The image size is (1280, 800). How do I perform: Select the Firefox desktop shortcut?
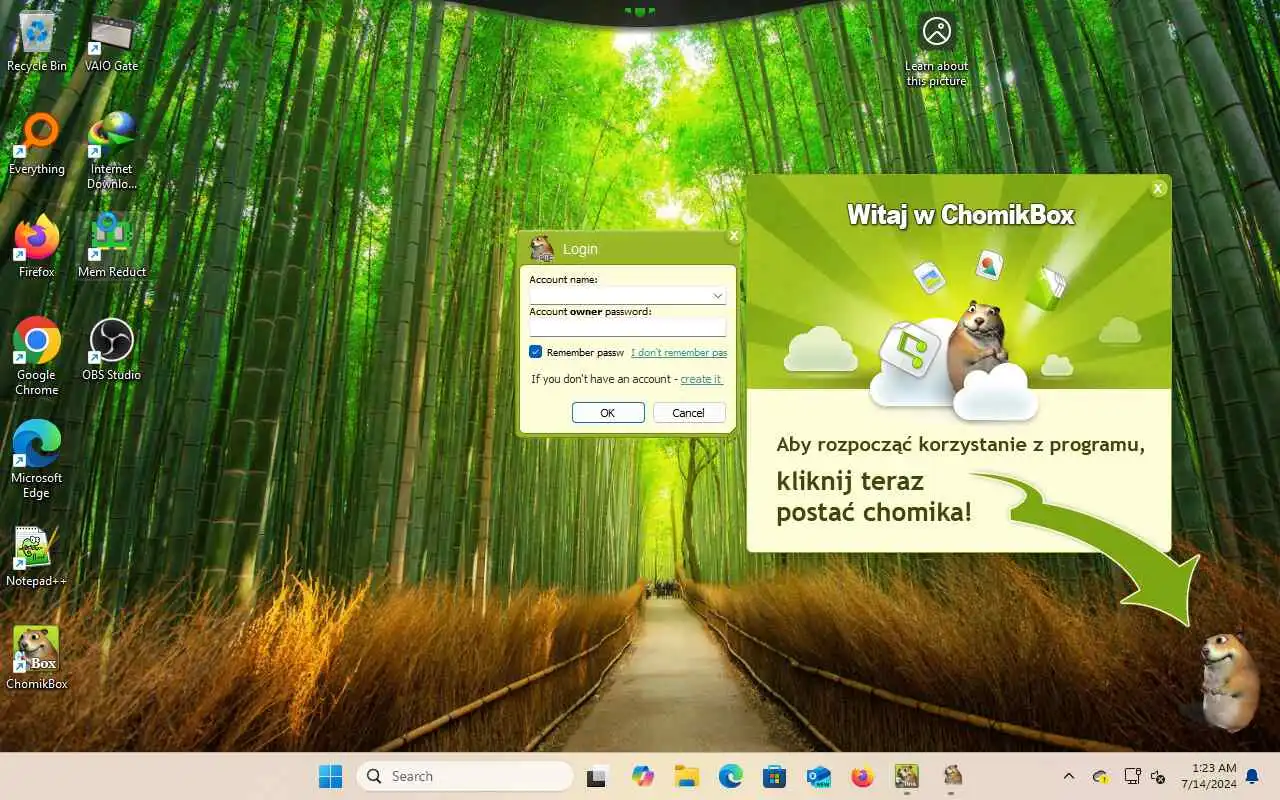click(37, 247)
